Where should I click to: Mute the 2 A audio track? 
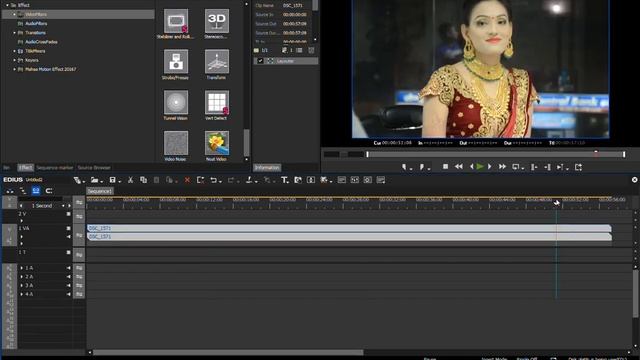tap(69, 277)
